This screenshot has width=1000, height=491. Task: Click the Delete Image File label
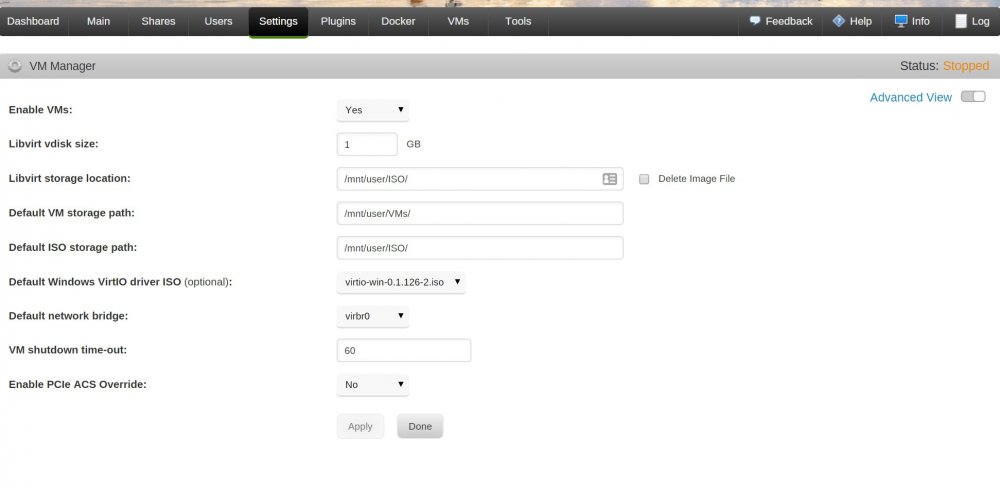point(696,179)
